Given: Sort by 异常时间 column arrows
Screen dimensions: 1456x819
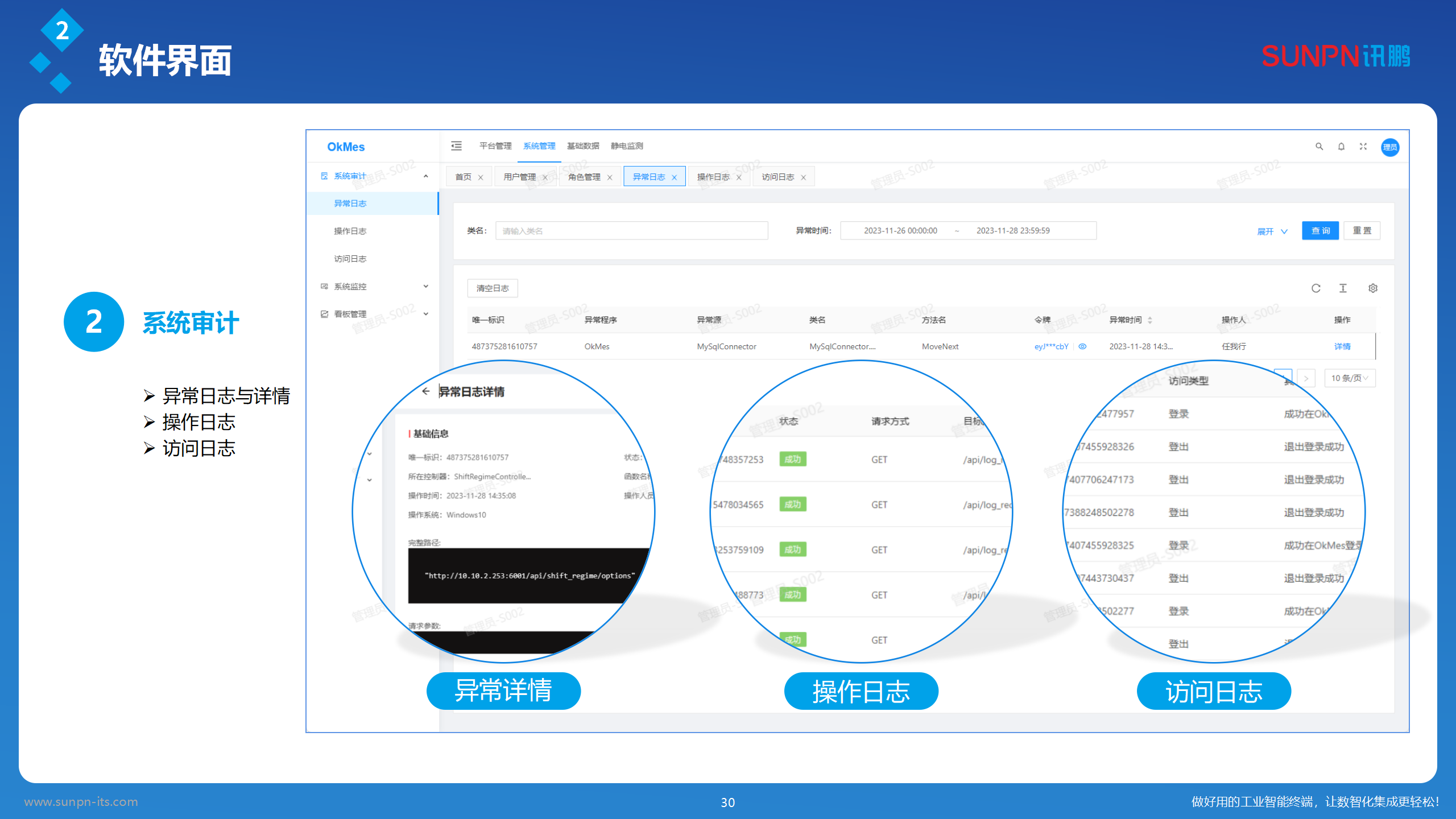Looking at the screenshot, I should [1150, 320].
